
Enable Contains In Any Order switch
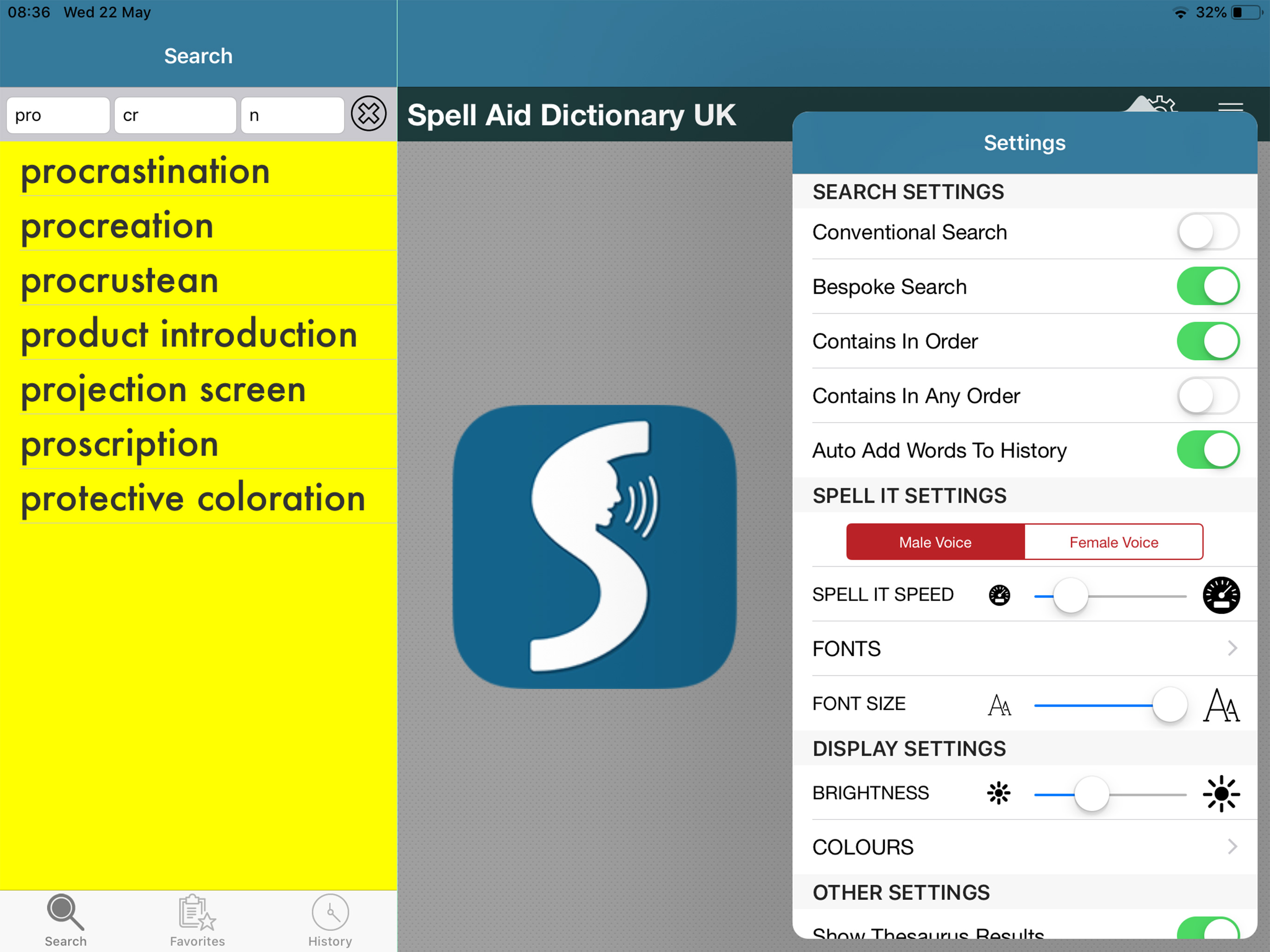(x=1208, y=396)
